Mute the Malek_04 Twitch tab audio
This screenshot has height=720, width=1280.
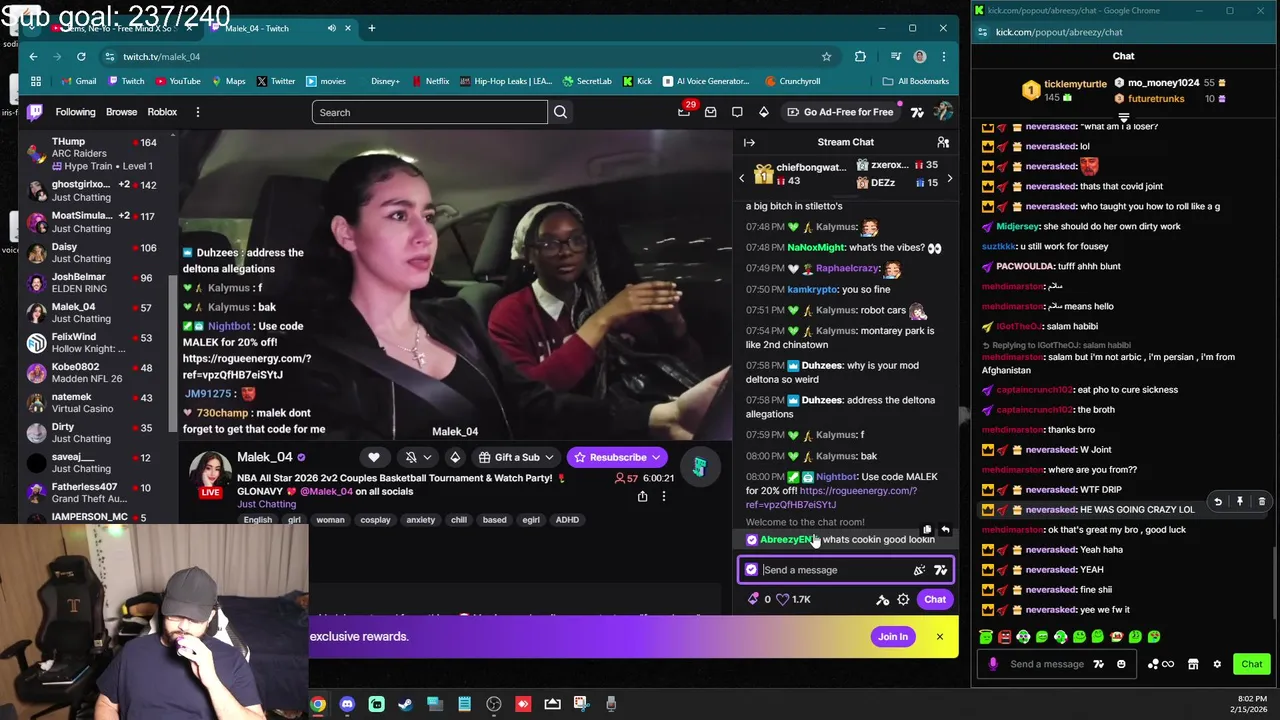[331, 28]
